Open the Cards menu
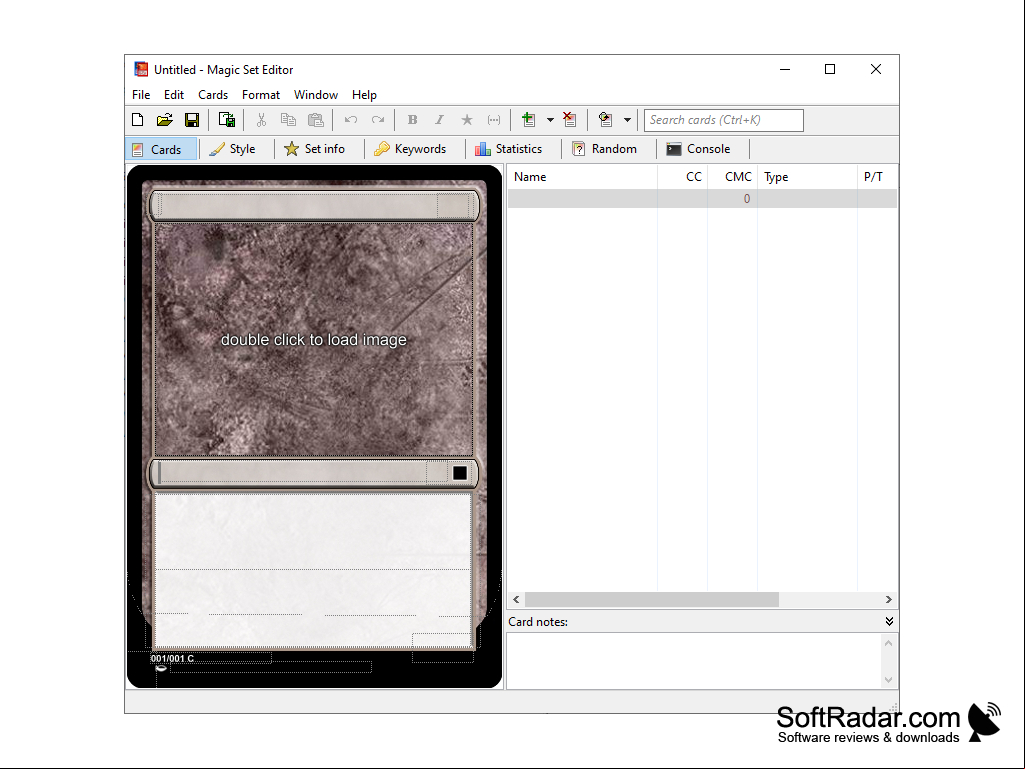The width and height of the screenshot is (1025, 769). point(213,95)
